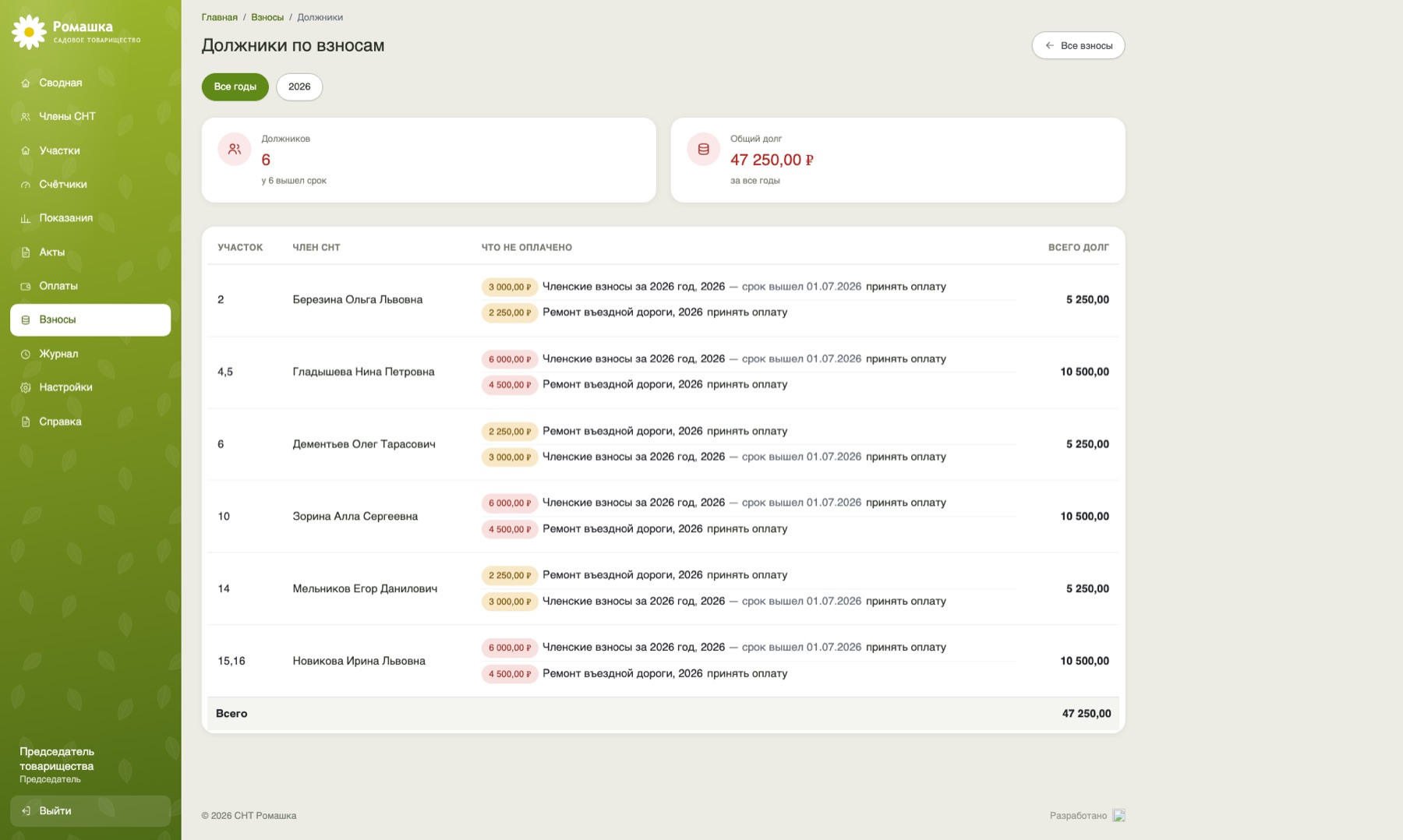The height and width of the screenshot is (840, 1403).
Task: Log out with the Выйти button
Action: click(x=90, y=811)
